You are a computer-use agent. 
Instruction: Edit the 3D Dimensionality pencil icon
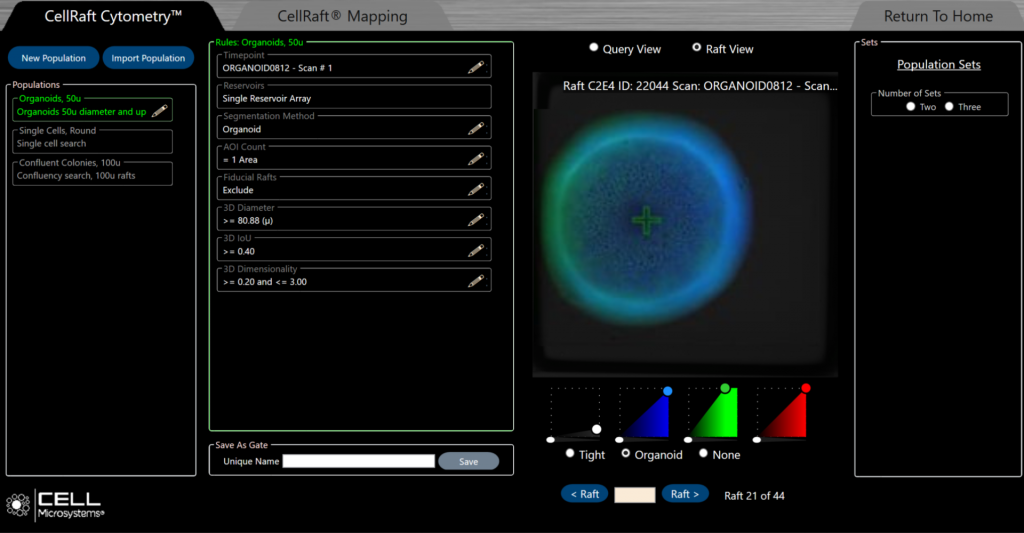tap(476, 281)
